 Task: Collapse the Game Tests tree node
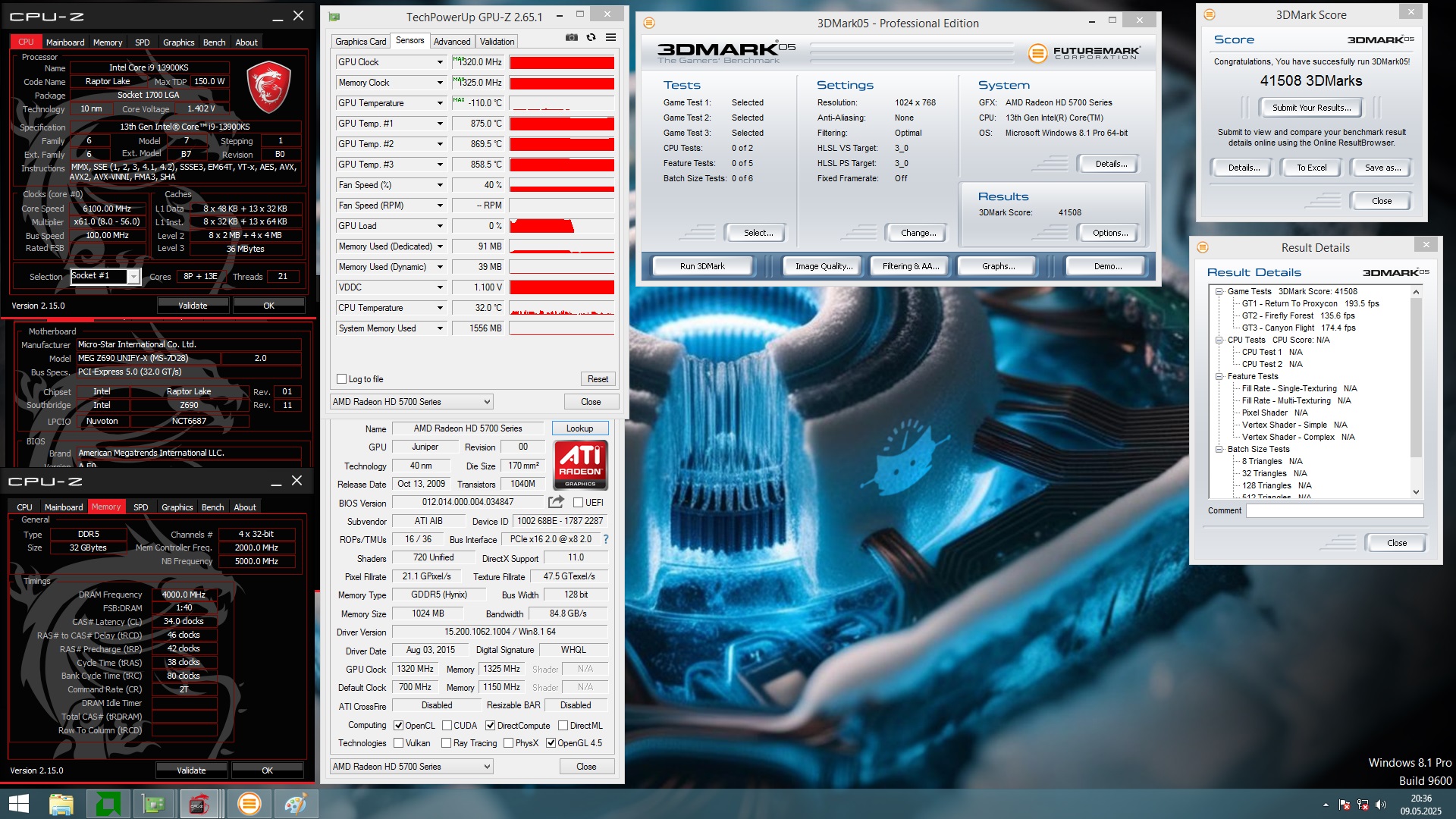coord(1219,291)
